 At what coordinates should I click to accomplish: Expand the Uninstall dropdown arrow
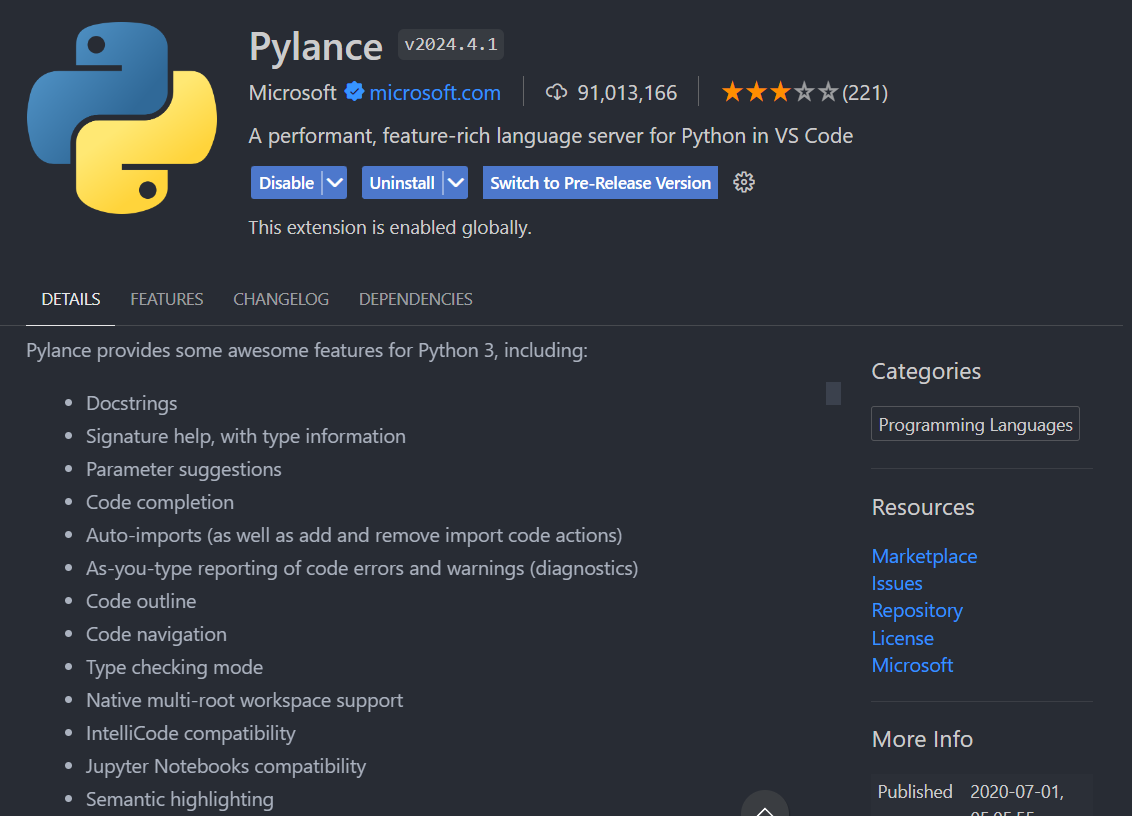click(x=455, y=183)
